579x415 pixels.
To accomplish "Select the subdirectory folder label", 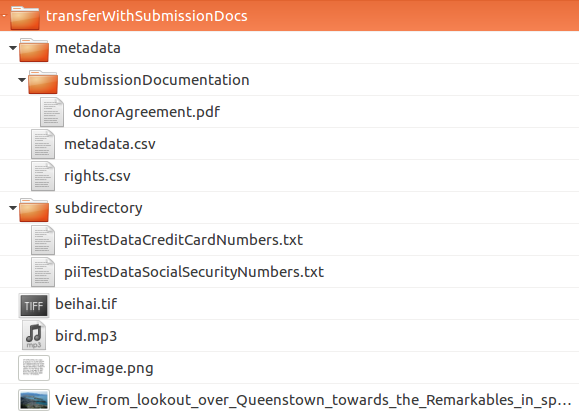I will tap(99, 208).
